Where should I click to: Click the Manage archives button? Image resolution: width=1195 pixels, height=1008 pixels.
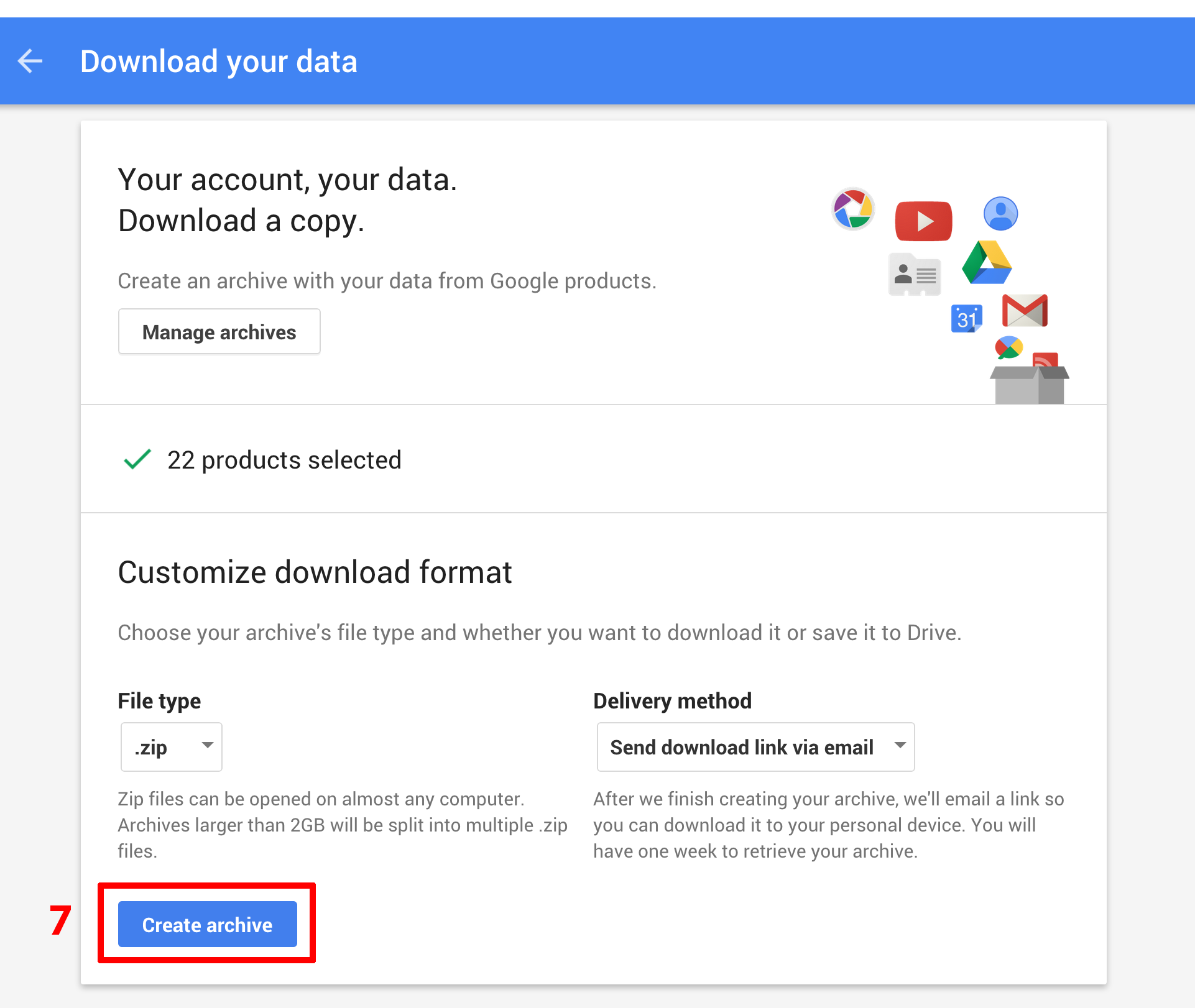pos(219,332)
